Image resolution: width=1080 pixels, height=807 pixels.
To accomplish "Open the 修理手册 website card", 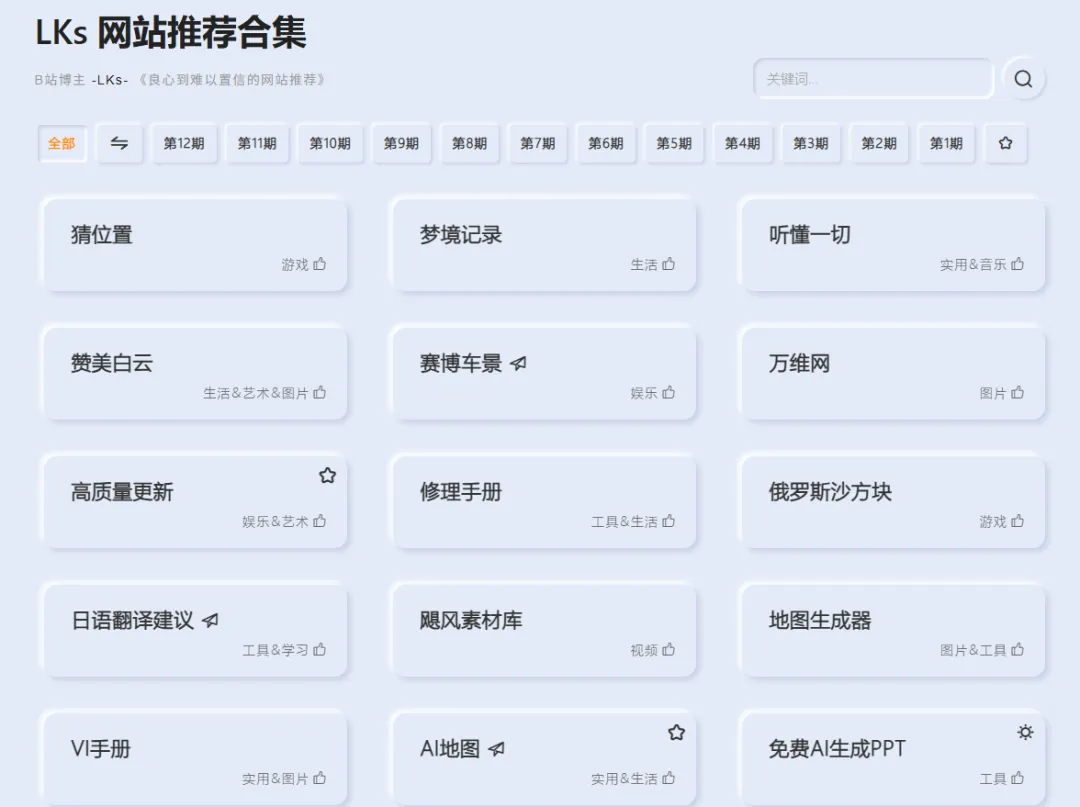I will click(544, 502).
